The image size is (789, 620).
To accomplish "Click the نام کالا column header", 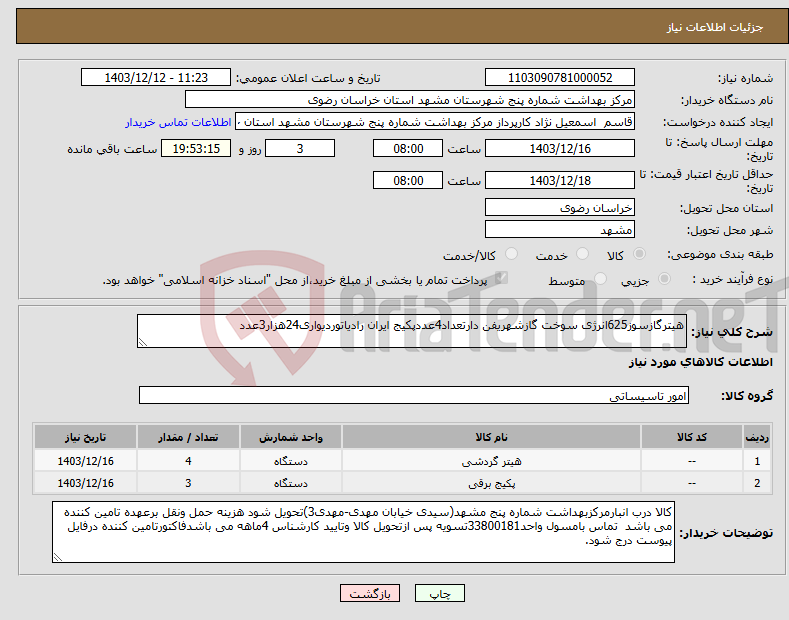I will pos(491,437).
